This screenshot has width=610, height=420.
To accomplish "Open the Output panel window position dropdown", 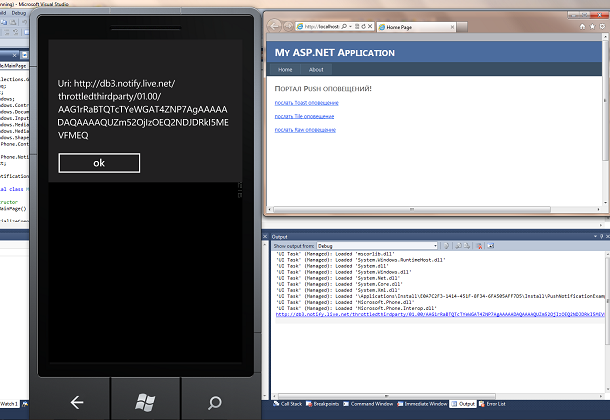I will point(595,236).
